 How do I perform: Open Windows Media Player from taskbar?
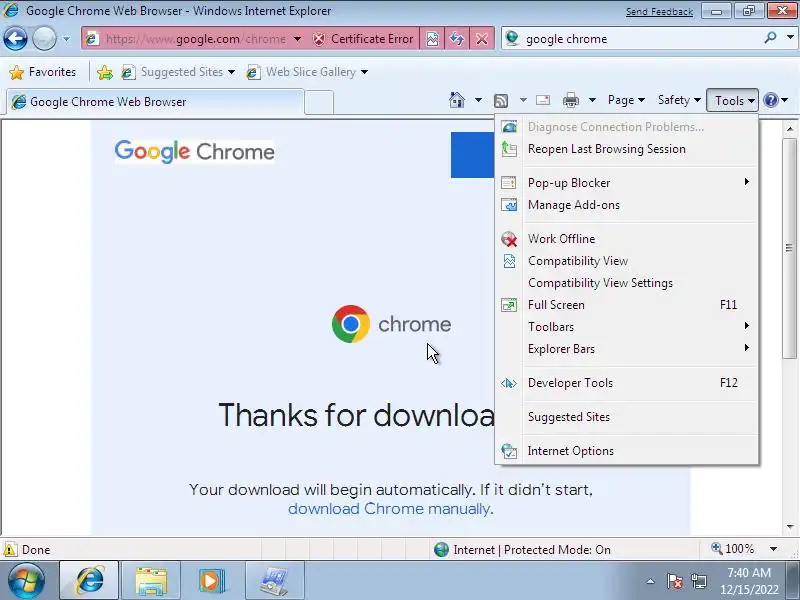(212, 580)
